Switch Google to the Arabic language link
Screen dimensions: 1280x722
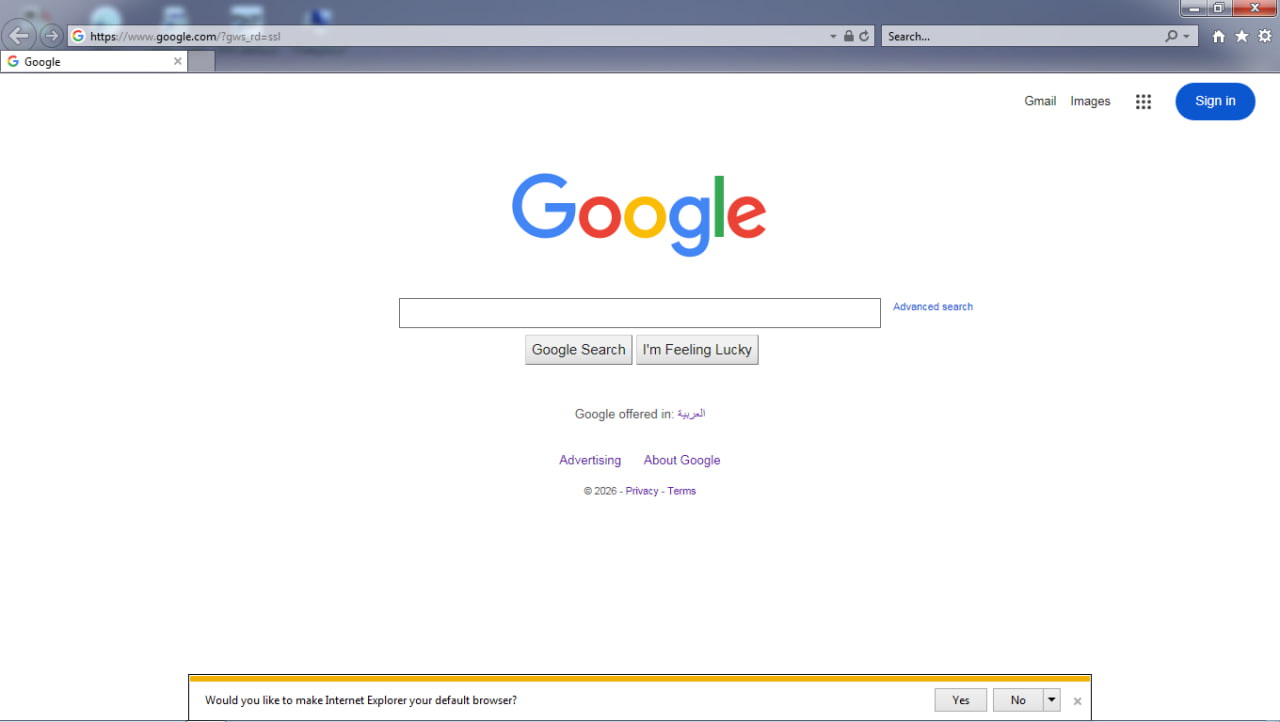coord(691,413)
